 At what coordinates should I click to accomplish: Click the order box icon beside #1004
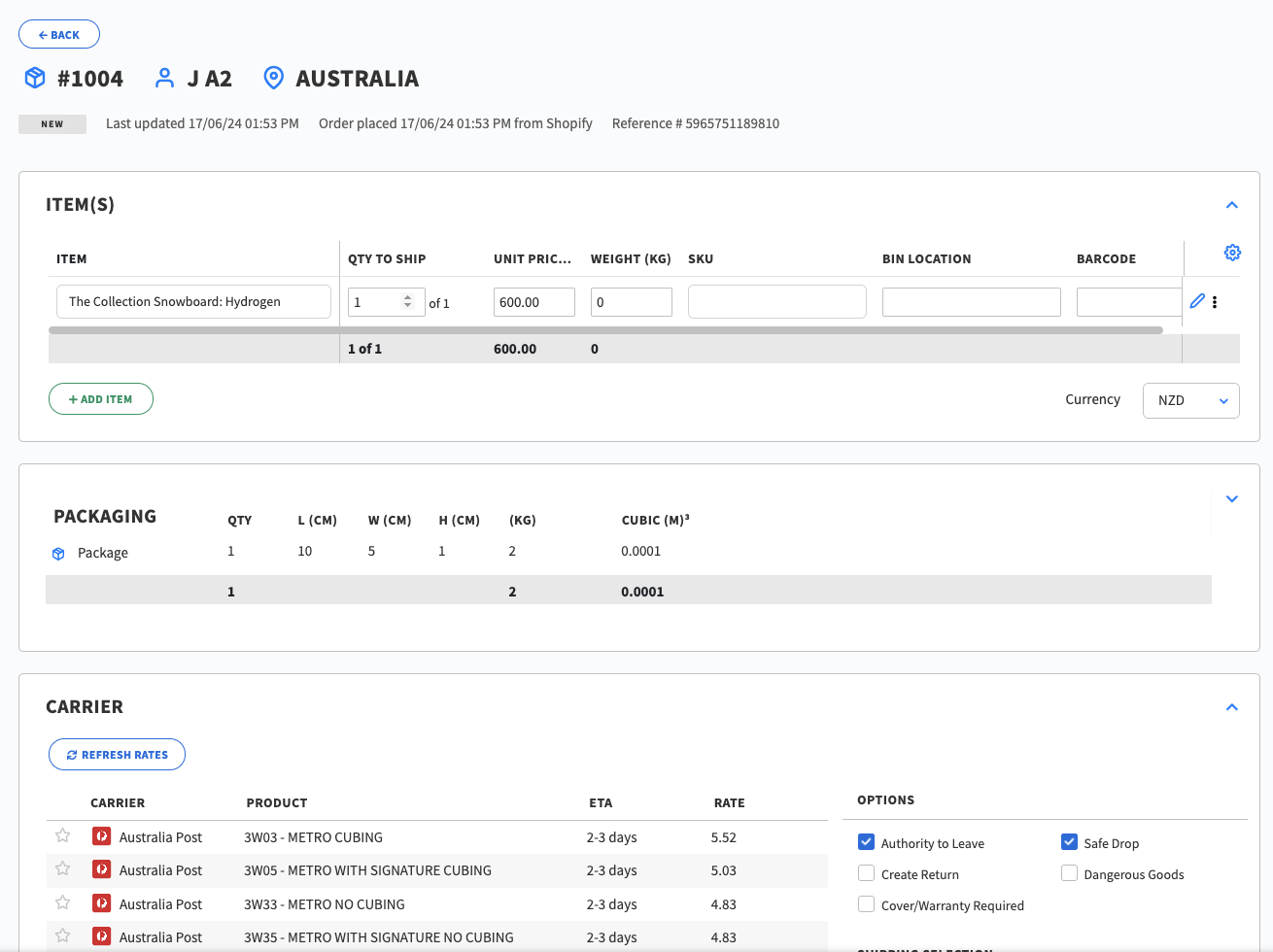tap(35, 79)
